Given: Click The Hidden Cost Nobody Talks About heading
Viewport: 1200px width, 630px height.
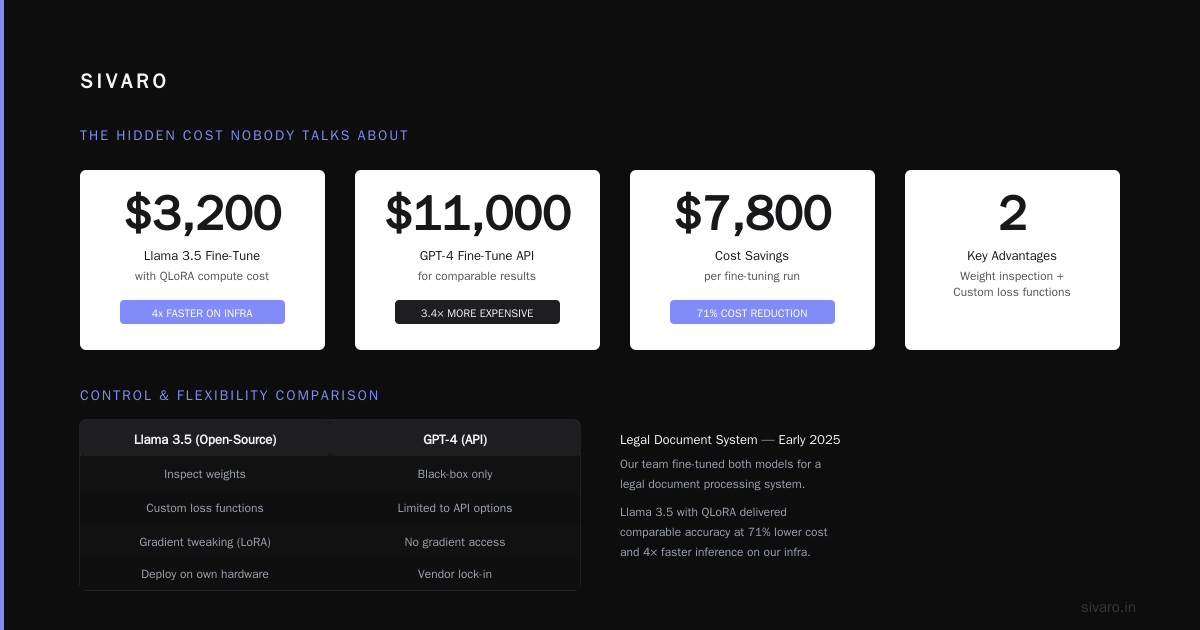Looking at the screenshot, I should [244, 135].
